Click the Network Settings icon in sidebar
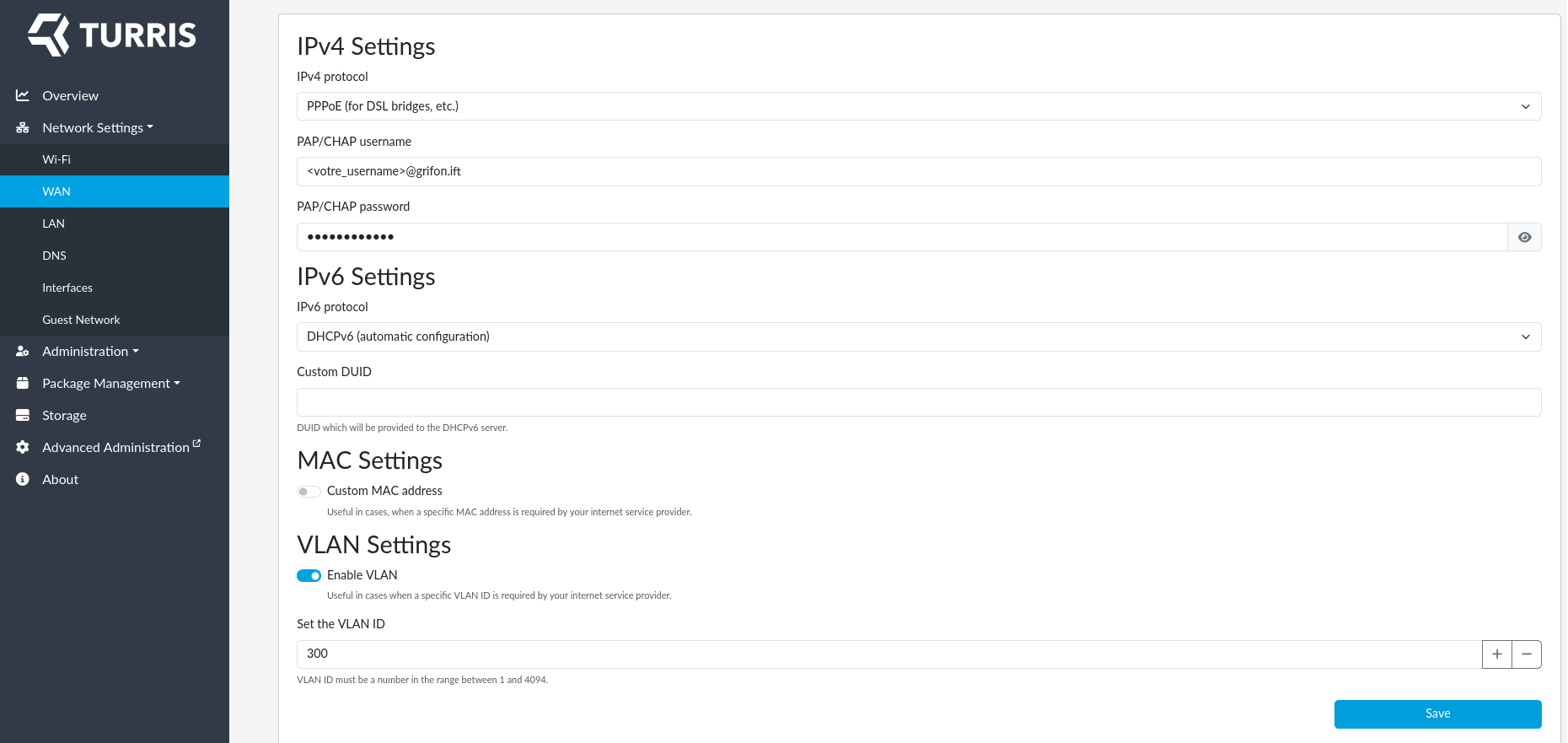1568x743 pixels. pos(23,128)
